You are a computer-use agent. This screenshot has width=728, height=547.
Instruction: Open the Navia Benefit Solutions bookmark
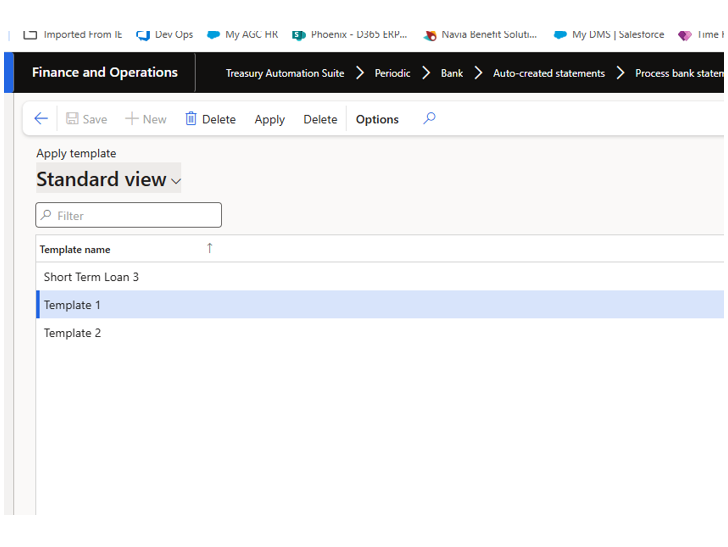(480, 34)
